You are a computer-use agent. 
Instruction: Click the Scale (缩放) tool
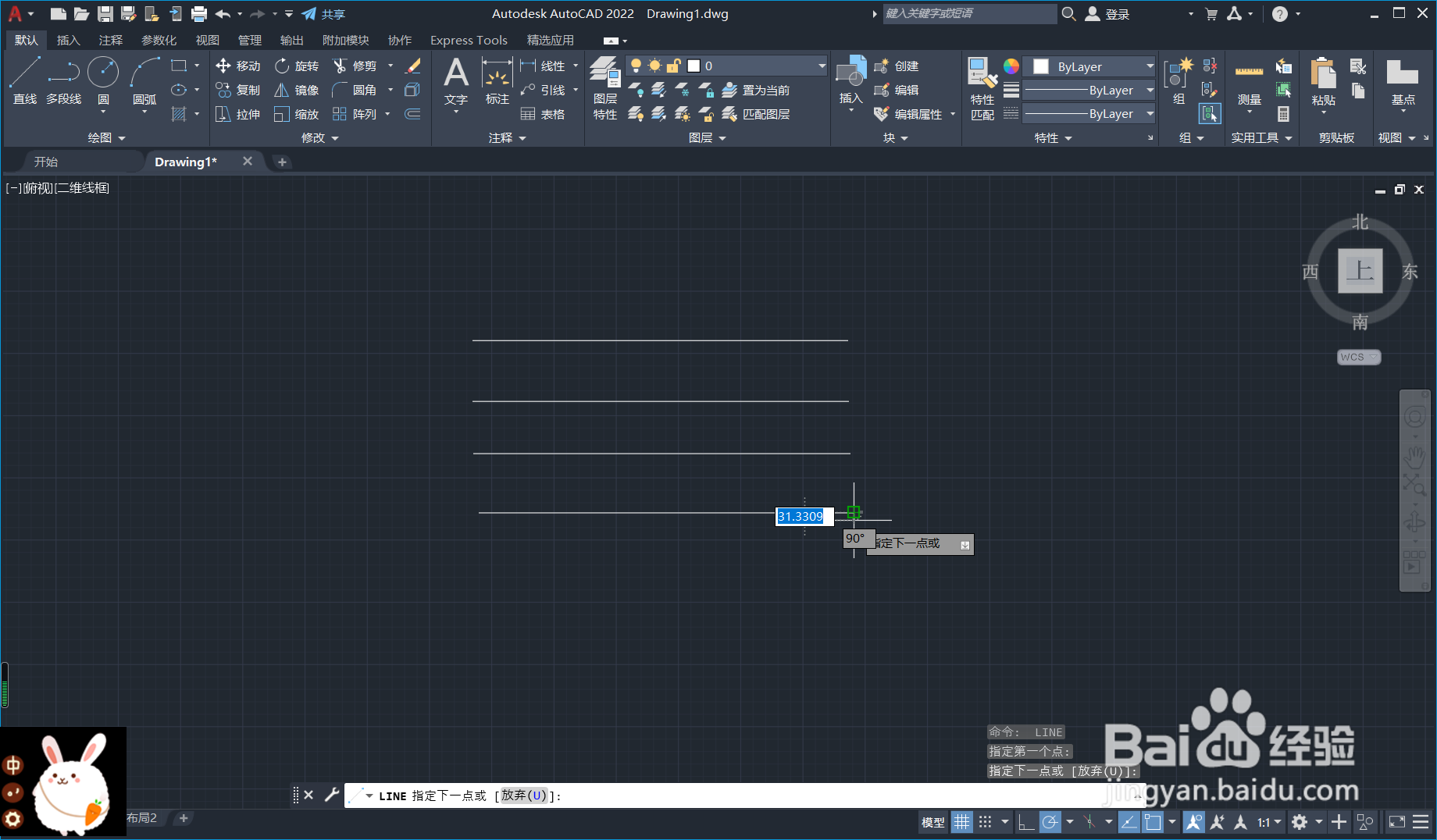(297, 115)
